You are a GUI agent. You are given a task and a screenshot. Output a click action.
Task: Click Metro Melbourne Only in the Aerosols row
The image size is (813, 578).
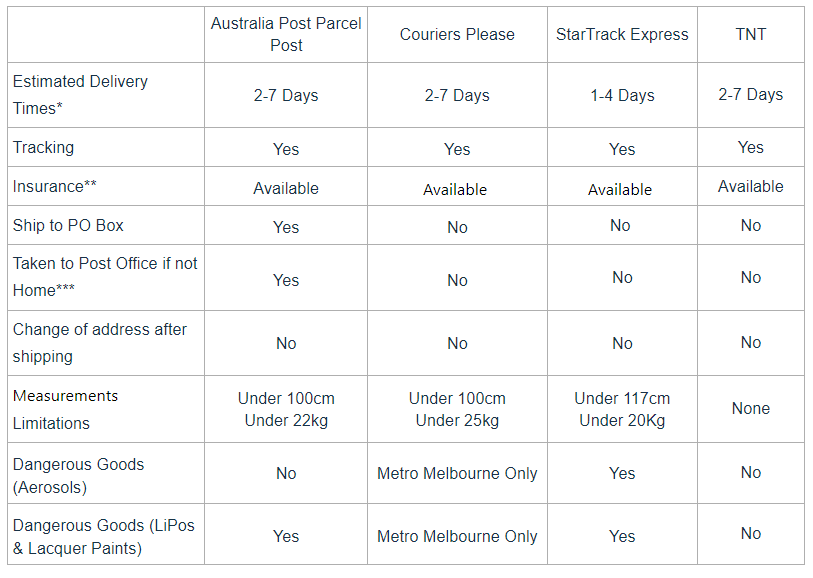click(x=457, y=474)
